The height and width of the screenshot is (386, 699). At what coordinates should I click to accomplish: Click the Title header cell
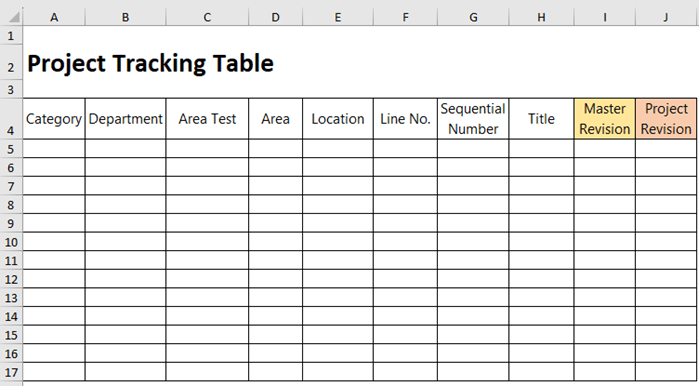click(541, 119)
